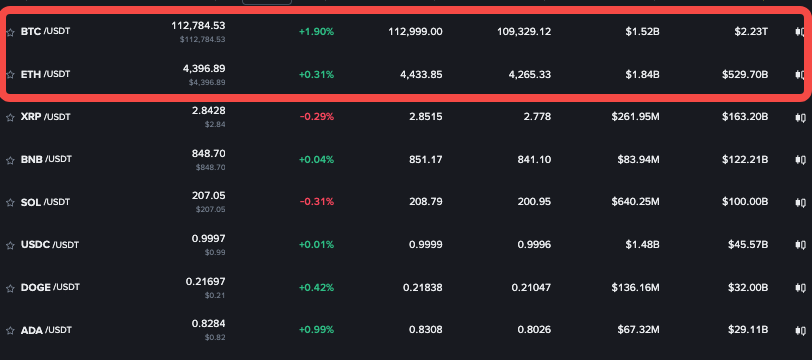Open the ETH/USDT candlestick chart icon
812x360 pixels.
(800, 75)
